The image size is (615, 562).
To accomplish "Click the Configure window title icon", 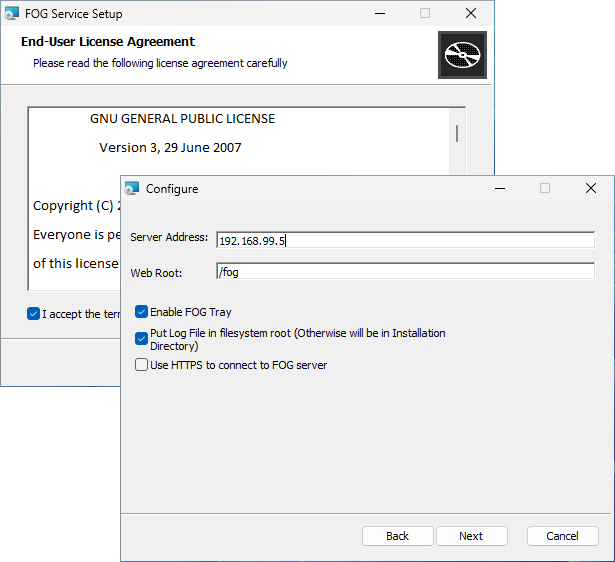I will [x=132, y=189].
